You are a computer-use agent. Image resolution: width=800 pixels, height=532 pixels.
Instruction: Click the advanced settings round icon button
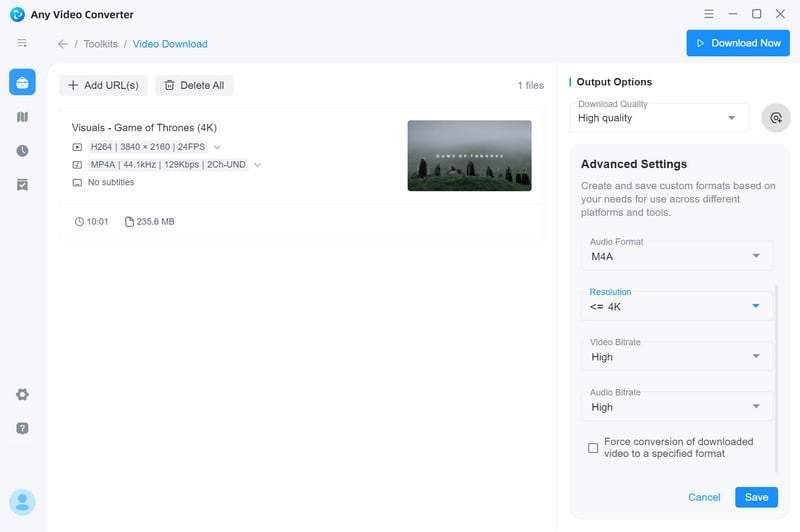[x=776, y=118]
